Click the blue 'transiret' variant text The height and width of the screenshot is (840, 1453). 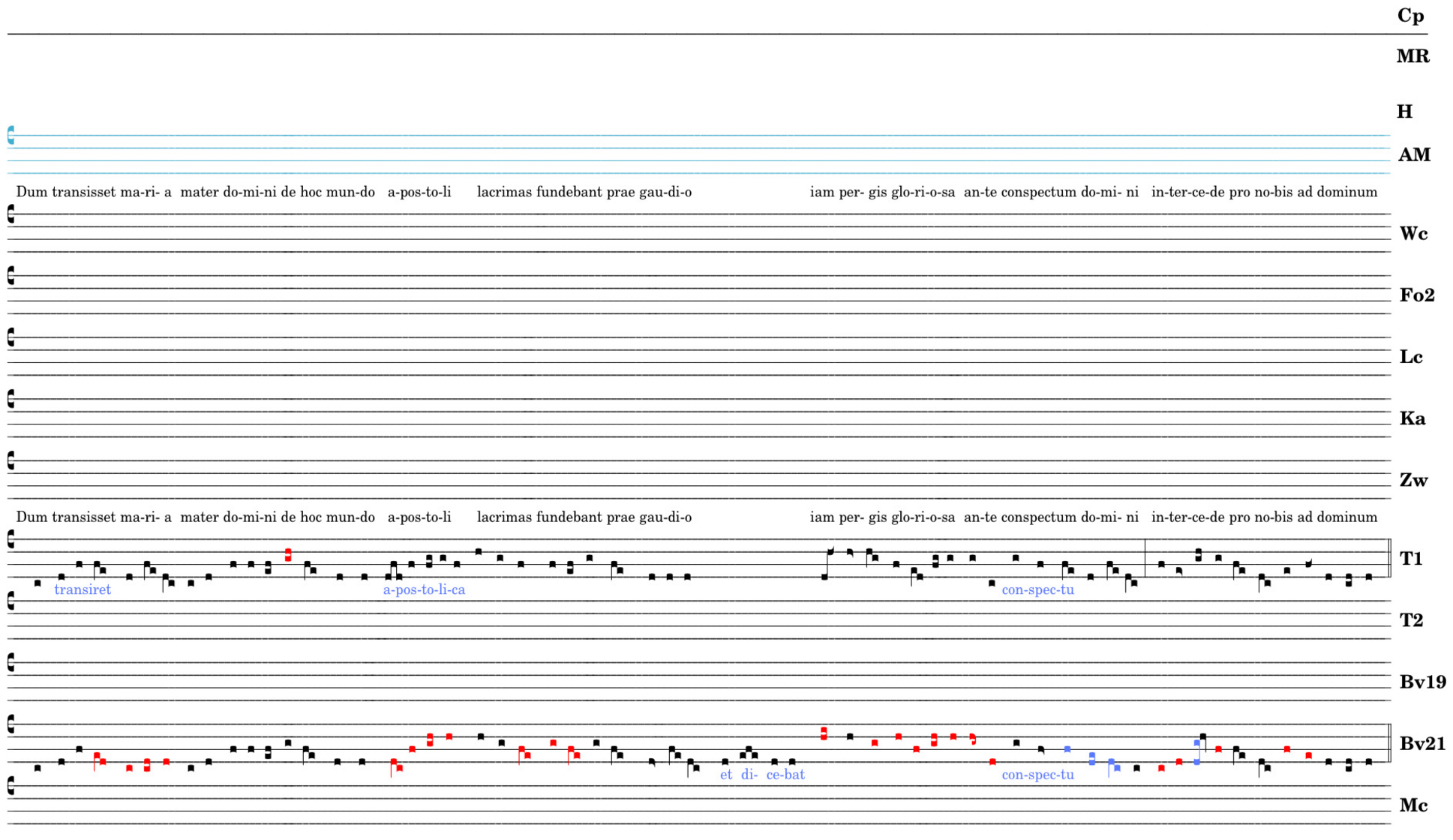pyautogui.click(x=83, y=590)
